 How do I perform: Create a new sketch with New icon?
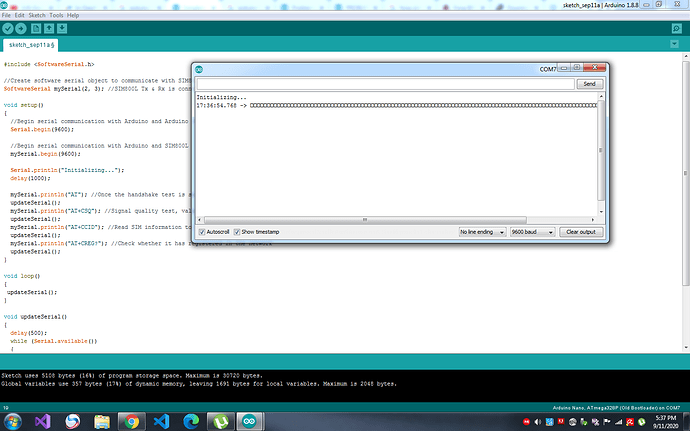(x=36, y=29)
